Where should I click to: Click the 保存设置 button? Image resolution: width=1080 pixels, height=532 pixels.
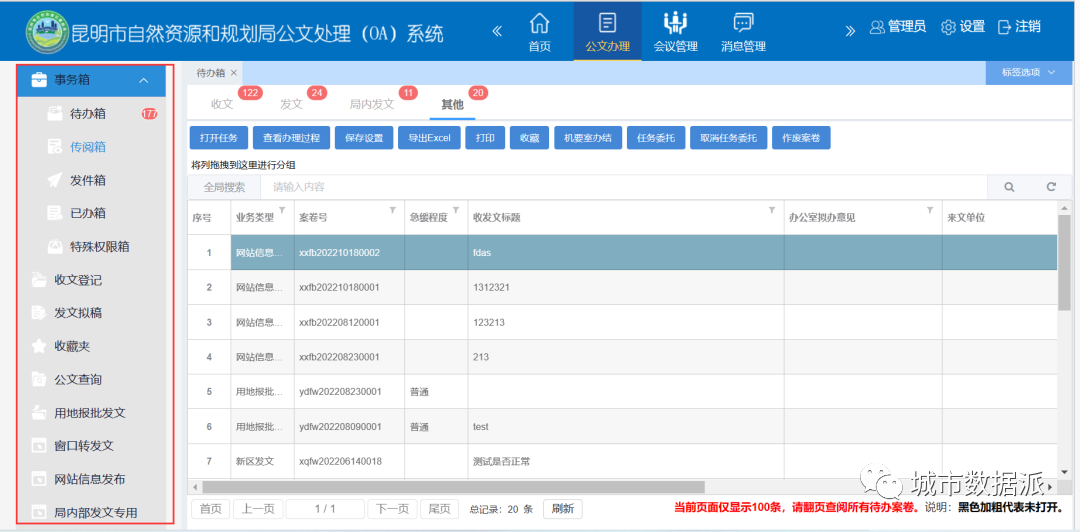pos(364,138)
